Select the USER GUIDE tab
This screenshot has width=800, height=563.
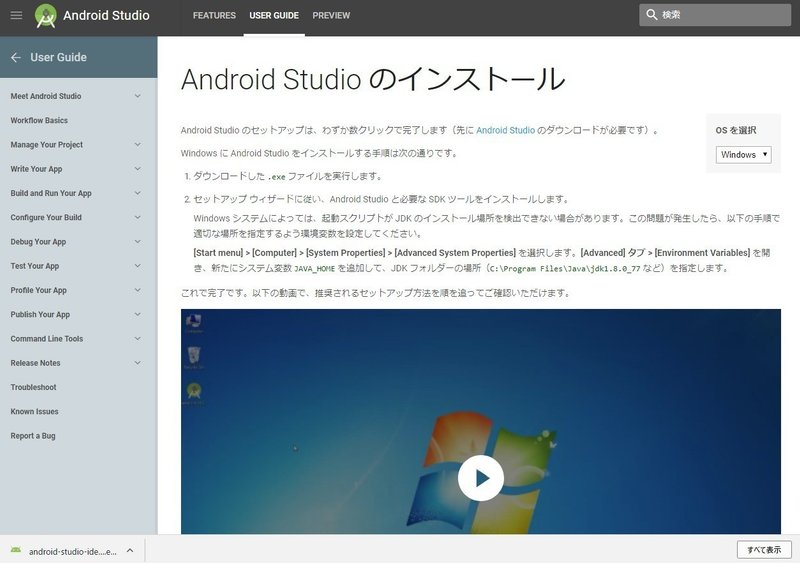pyautogui.click(x=274, y=15)
